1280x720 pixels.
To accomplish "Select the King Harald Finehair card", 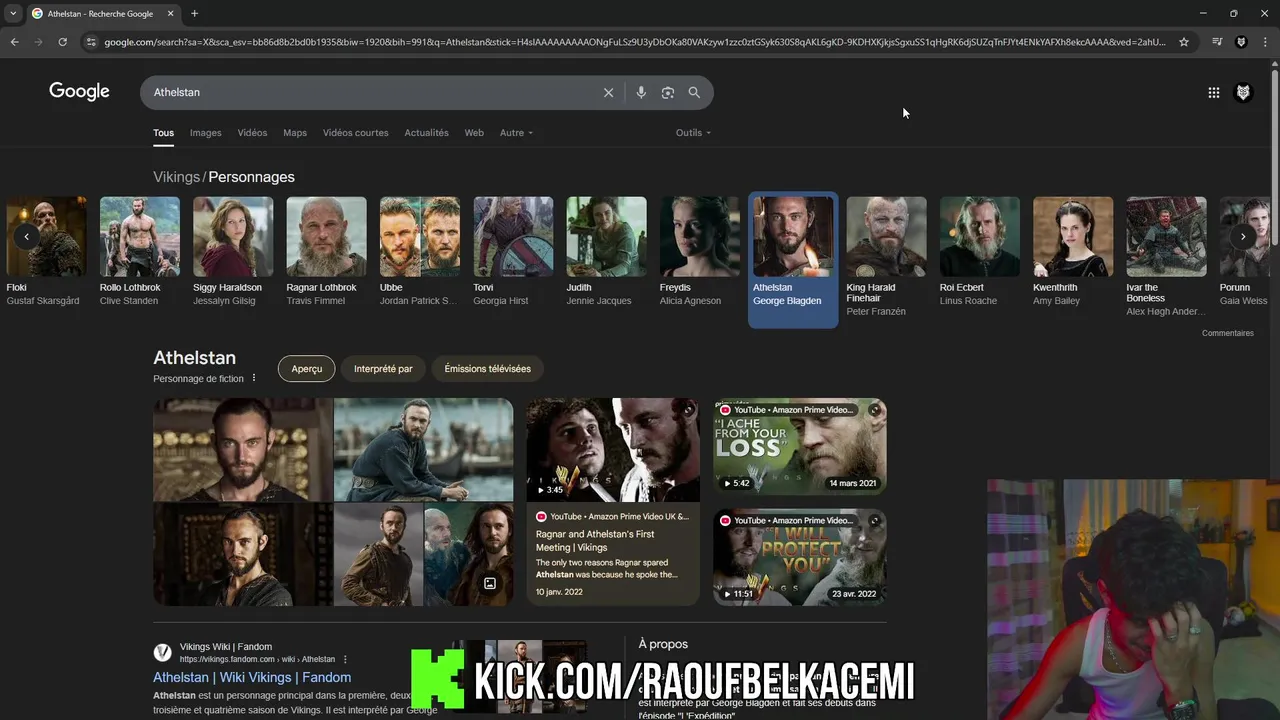I will click(x=886, y=257).
